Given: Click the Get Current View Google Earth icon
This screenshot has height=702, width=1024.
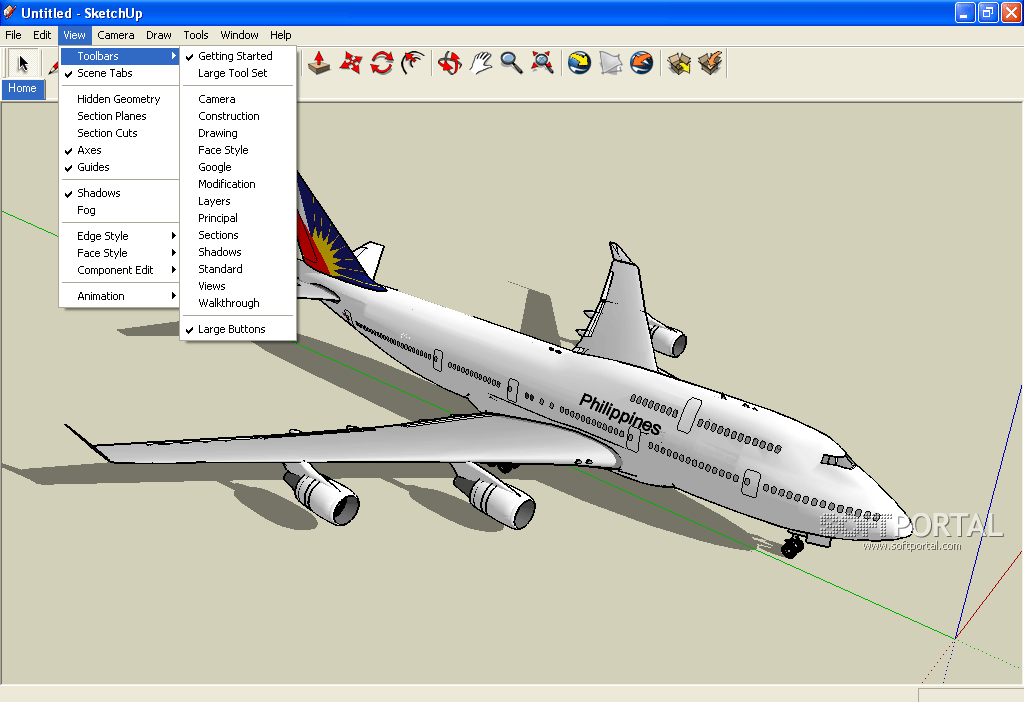Looking at the screenshot, I should 579,63.
